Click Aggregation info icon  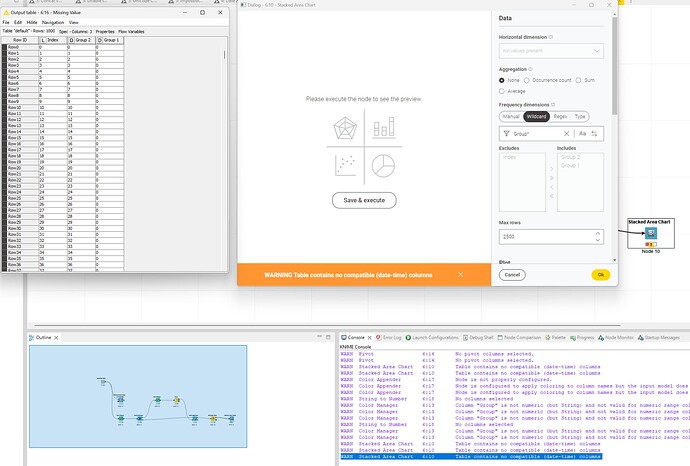pos(530,69)
